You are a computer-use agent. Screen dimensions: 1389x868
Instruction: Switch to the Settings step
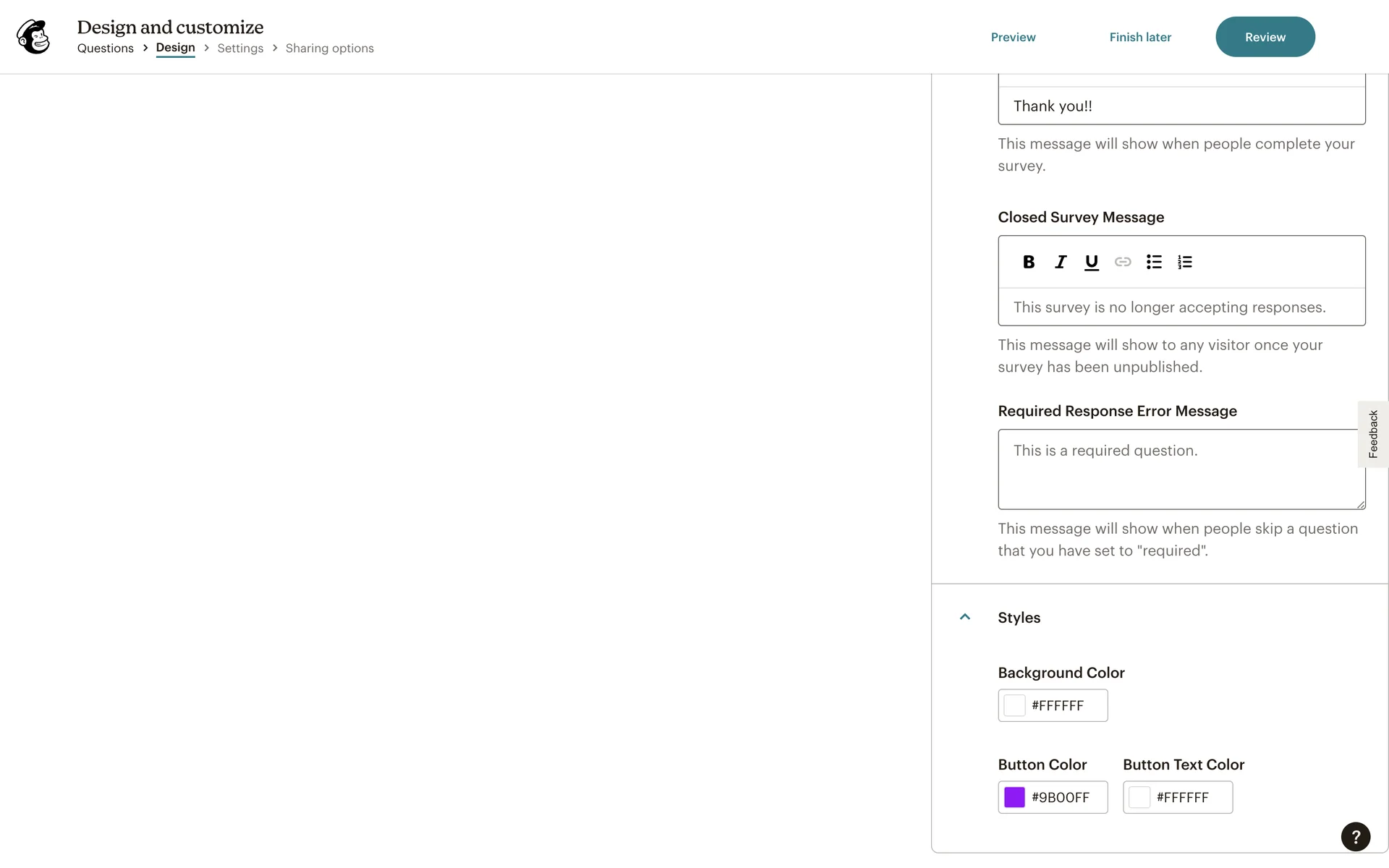coord(240,48)
